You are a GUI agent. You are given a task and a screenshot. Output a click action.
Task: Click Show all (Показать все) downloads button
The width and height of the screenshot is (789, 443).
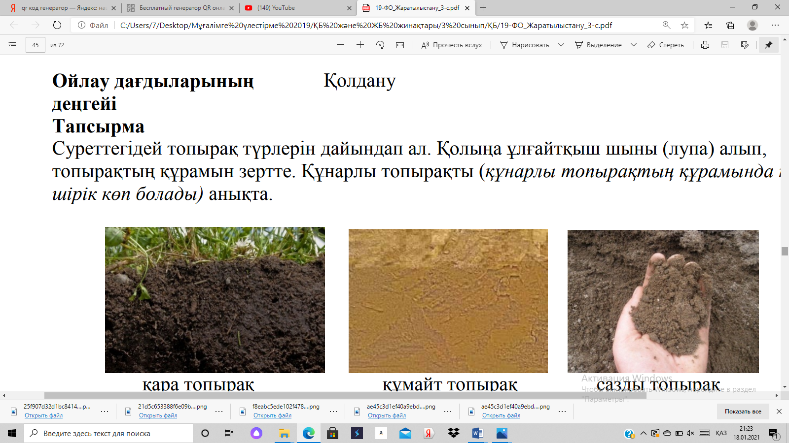click(743, 411)
